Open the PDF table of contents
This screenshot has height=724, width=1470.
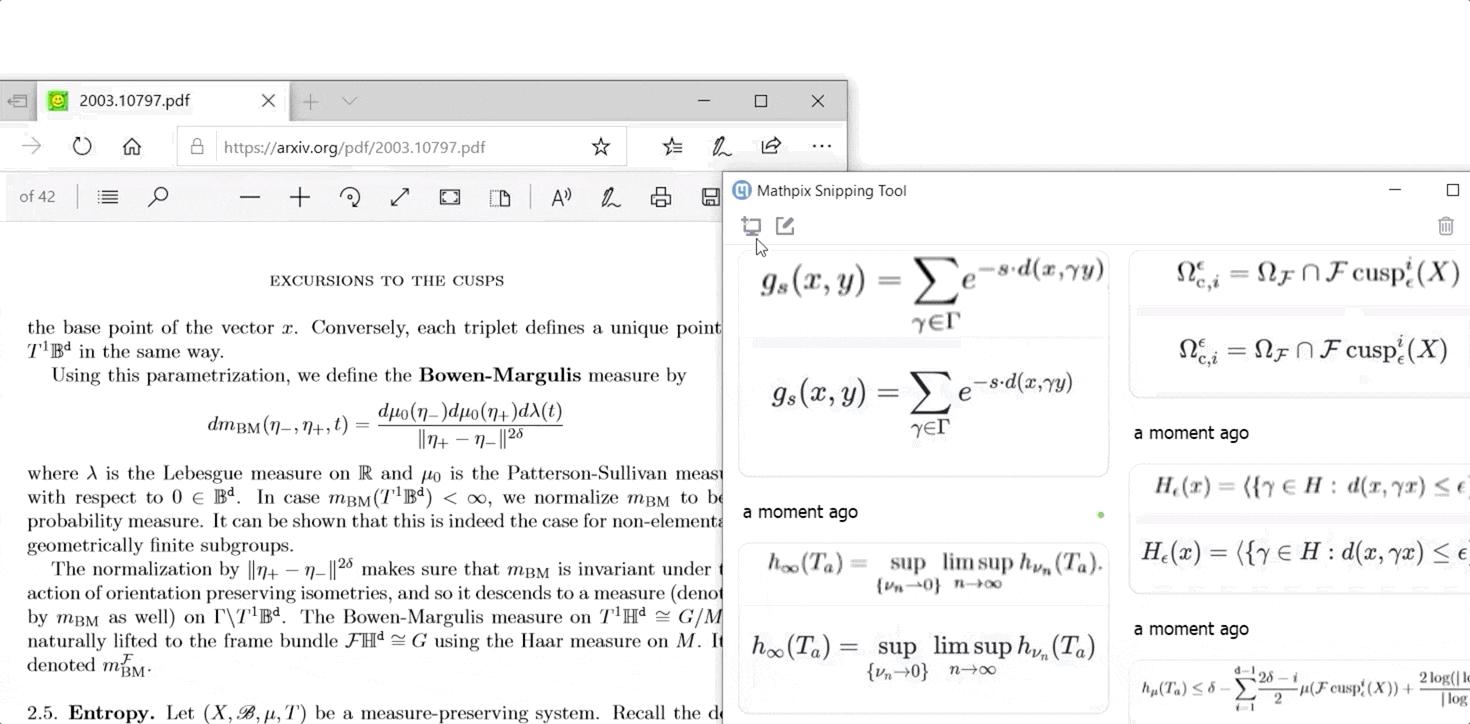coord(107,196)
